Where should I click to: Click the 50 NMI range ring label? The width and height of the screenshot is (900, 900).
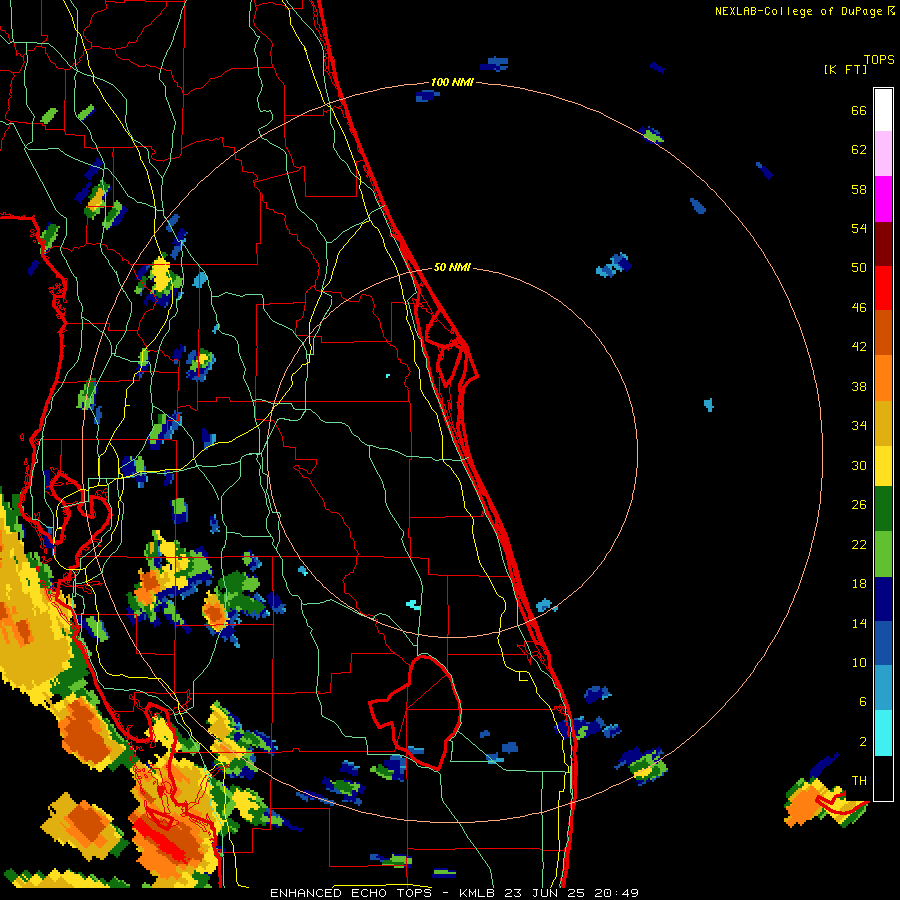click(x=452, y=267)
